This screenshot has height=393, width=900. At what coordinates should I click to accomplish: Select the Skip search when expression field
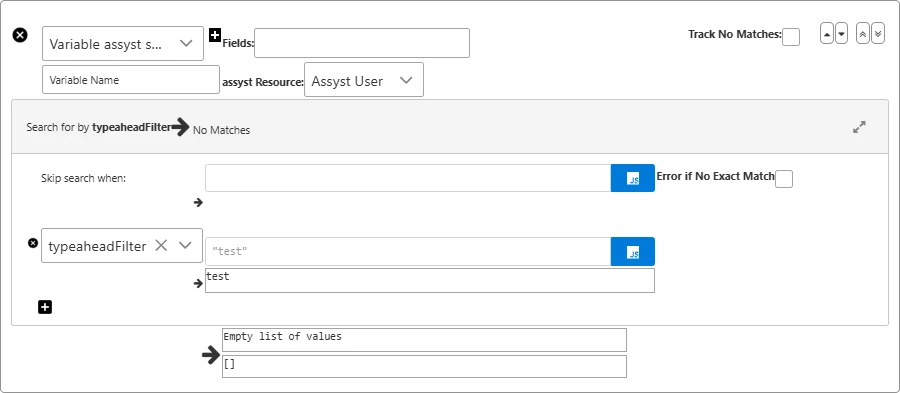click(x=408, y=178)
